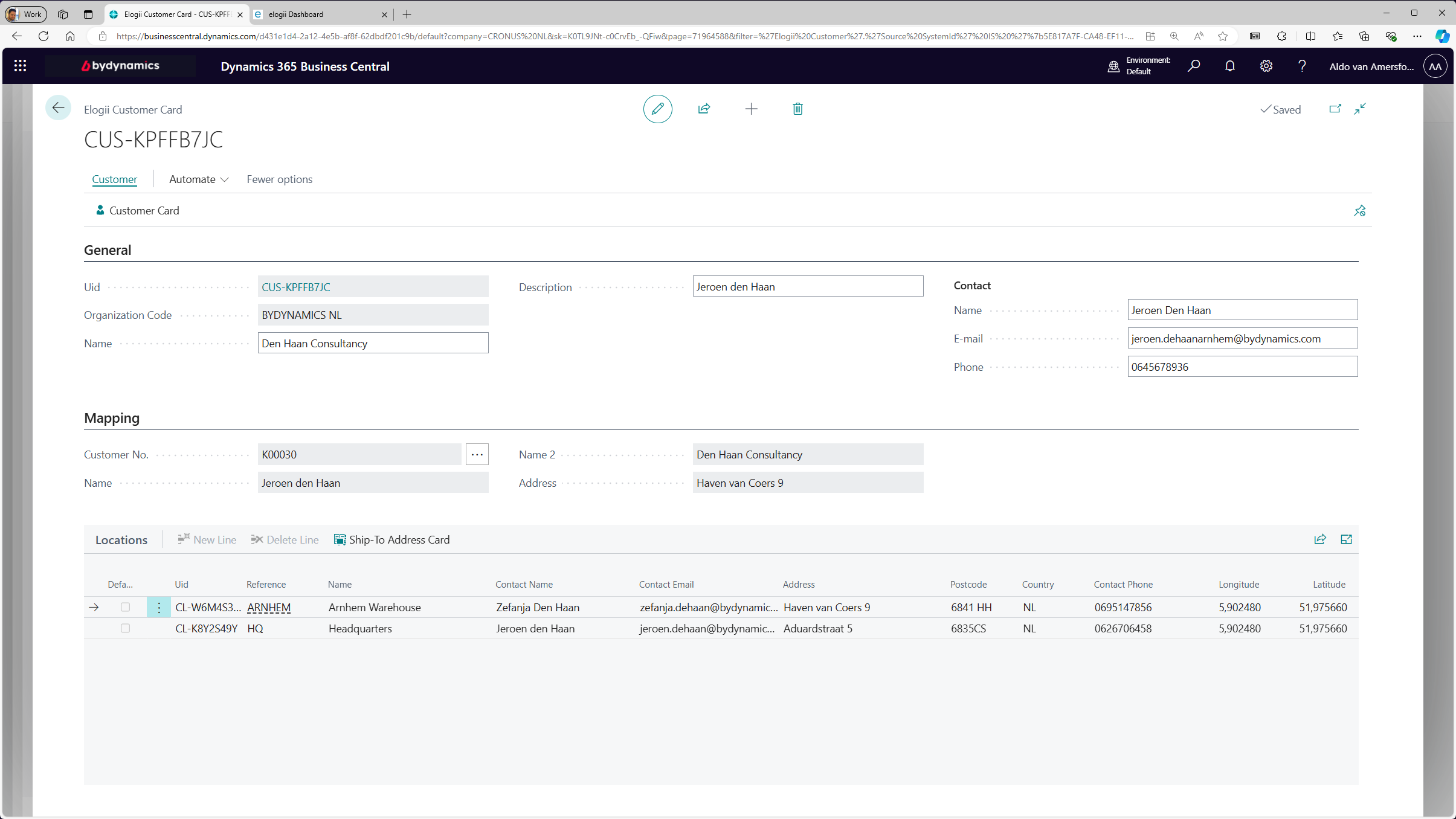Screen dimensions: 1456x819
Task: Click Fewer options link
Action: tap(279, 179)
